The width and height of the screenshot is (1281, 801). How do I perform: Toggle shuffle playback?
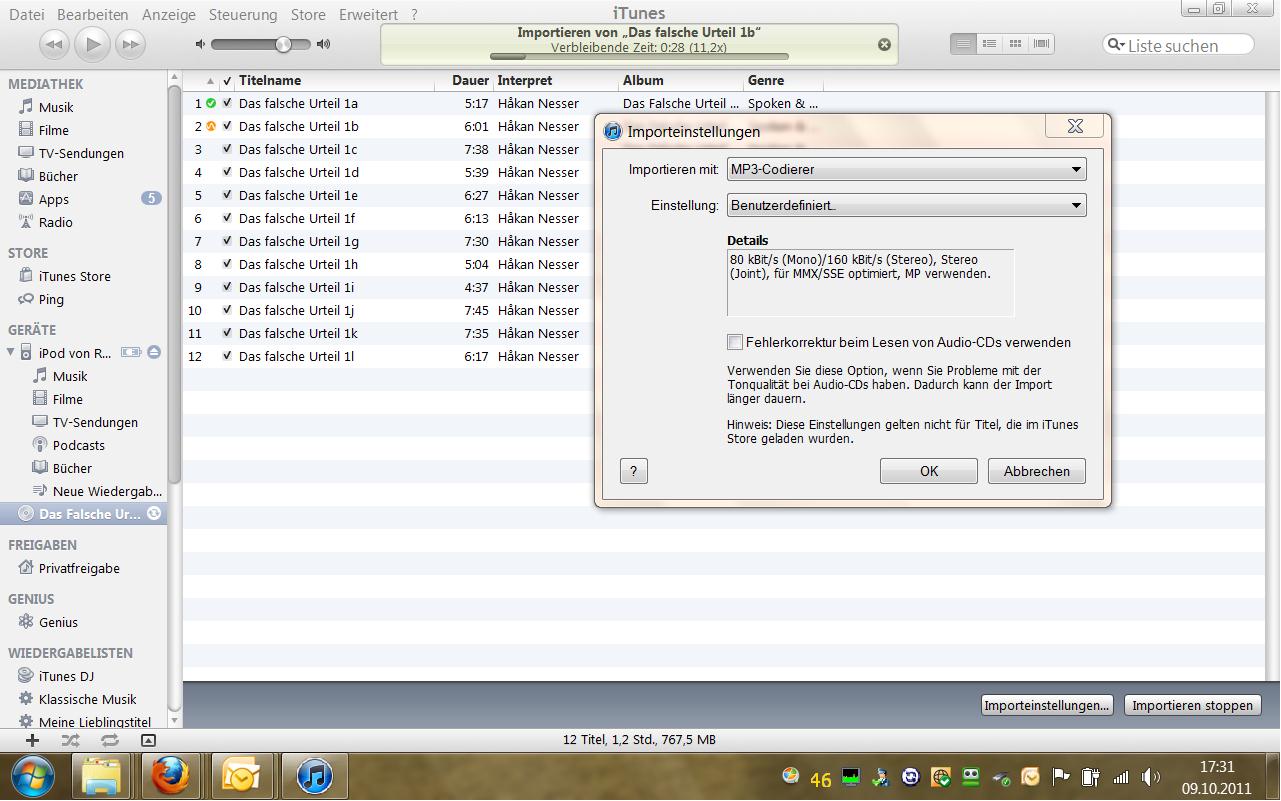(x=70, y=740)
